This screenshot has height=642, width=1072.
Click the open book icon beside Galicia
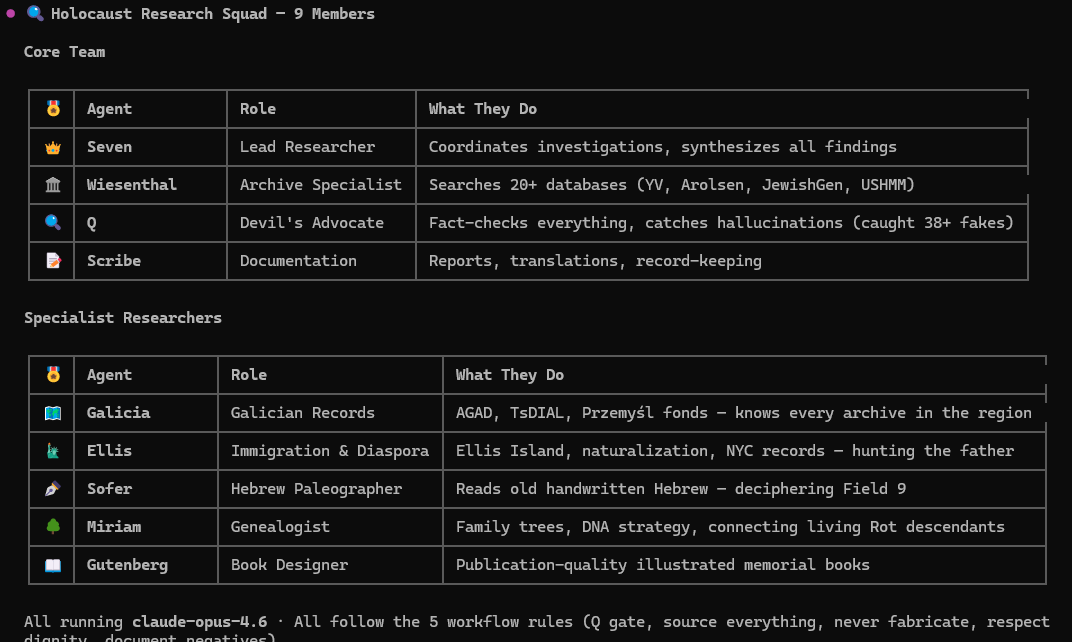[53, 413]
